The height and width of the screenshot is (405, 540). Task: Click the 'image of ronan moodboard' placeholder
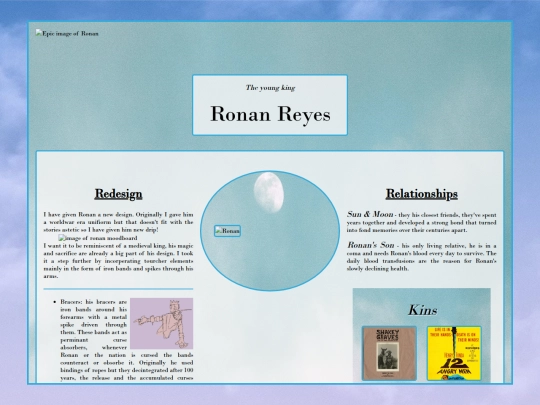tap(98, 238)
